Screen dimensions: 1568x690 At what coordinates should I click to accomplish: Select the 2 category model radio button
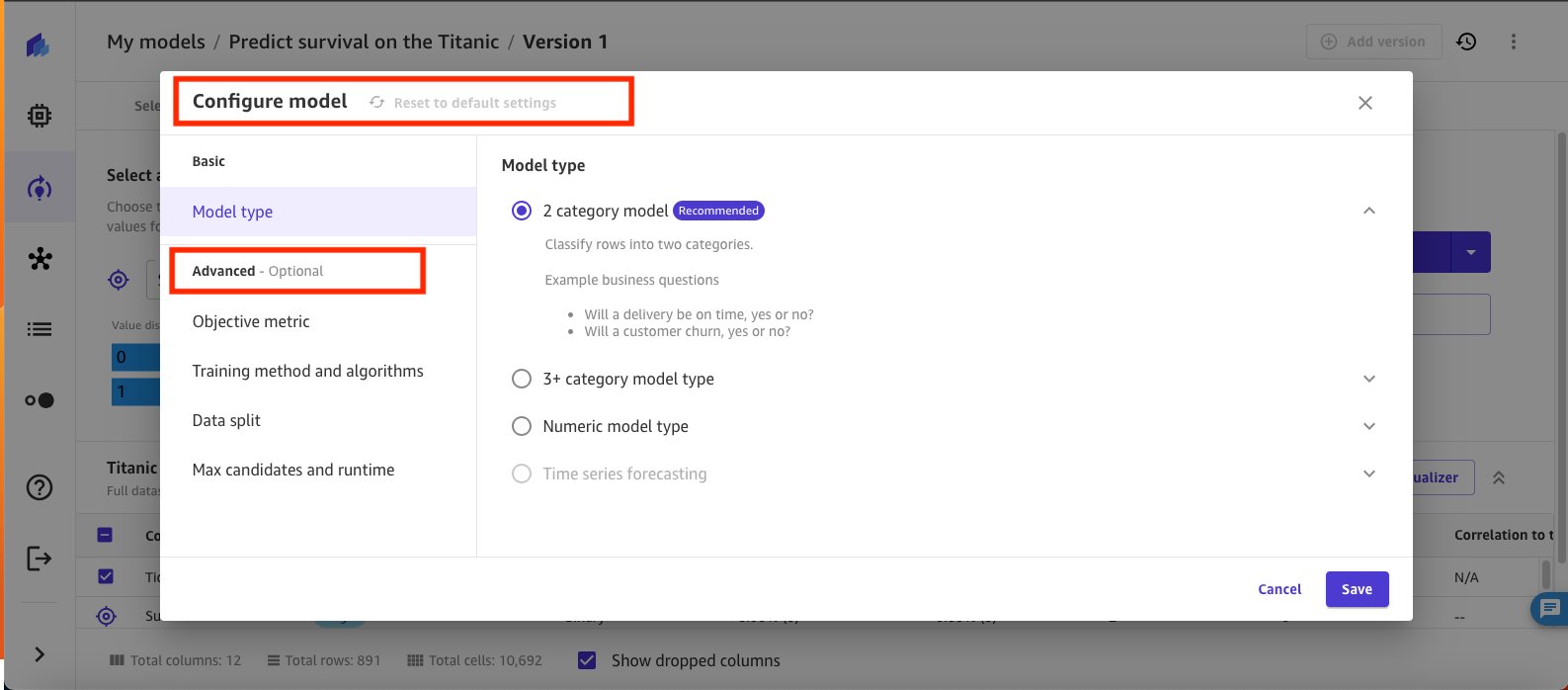[522, 211]
